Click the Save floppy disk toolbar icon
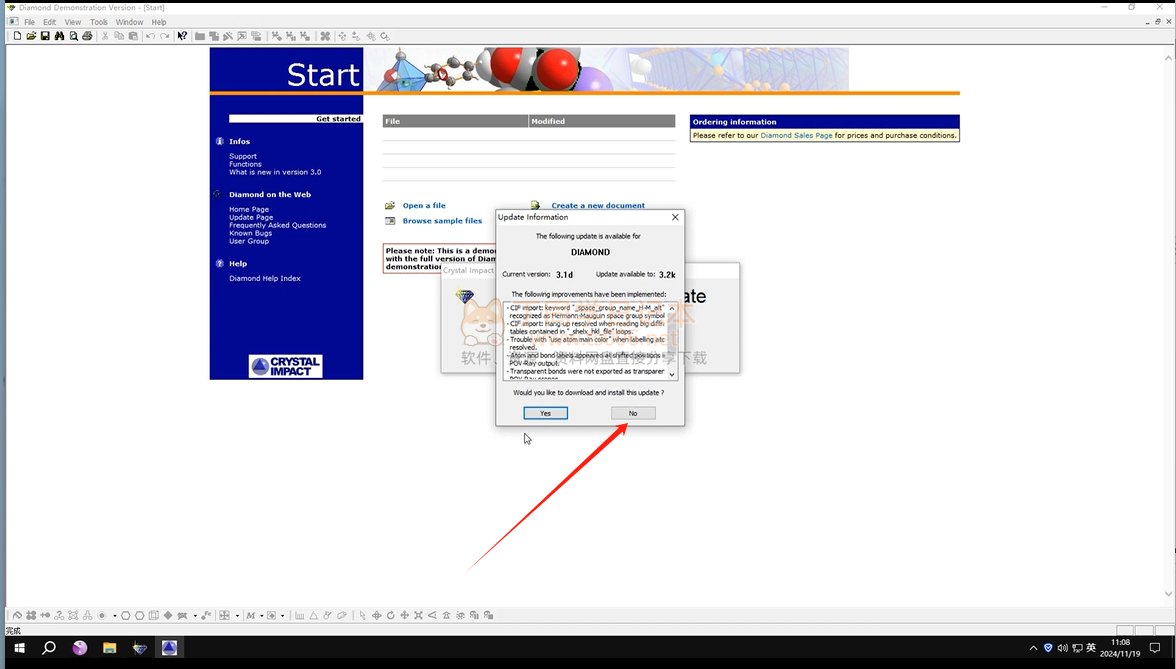This screenshot has width=1176, height=669. click(45, 36)
